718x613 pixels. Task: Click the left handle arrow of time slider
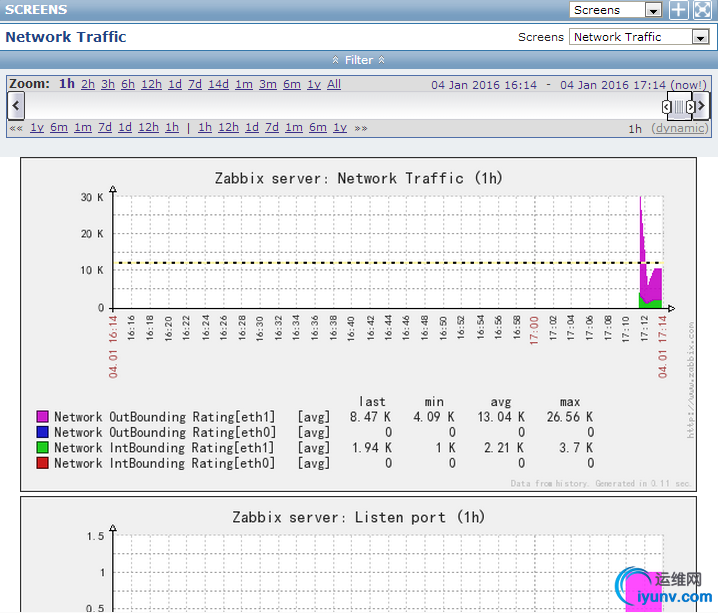[667, 106]
